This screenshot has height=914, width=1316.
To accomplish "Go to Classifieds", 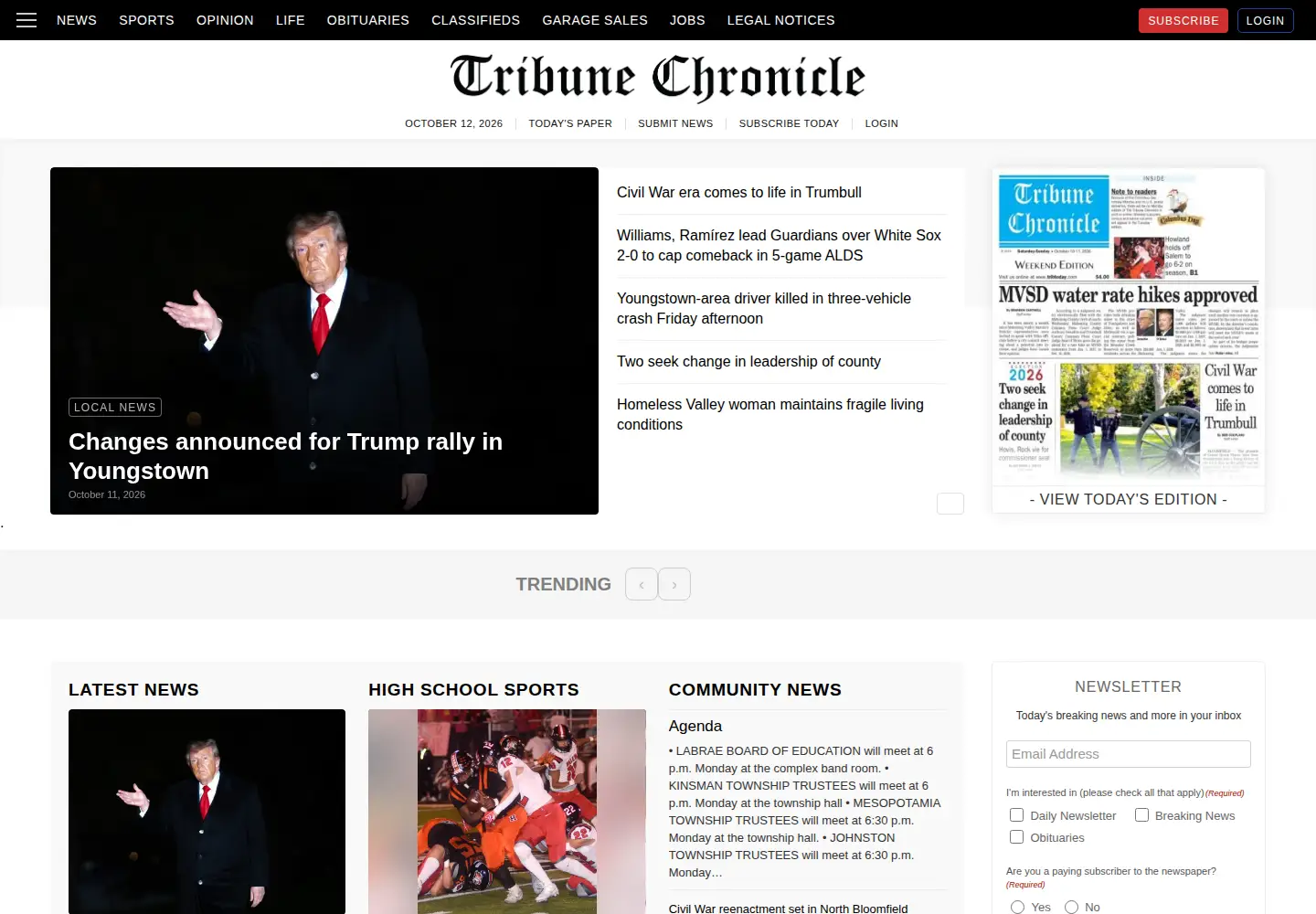I will [476, 20].
